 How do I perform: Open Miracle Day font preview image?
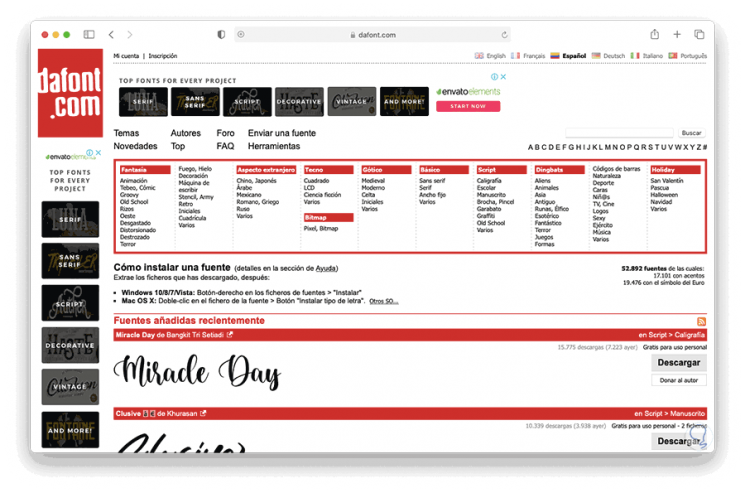pos(197,372)
